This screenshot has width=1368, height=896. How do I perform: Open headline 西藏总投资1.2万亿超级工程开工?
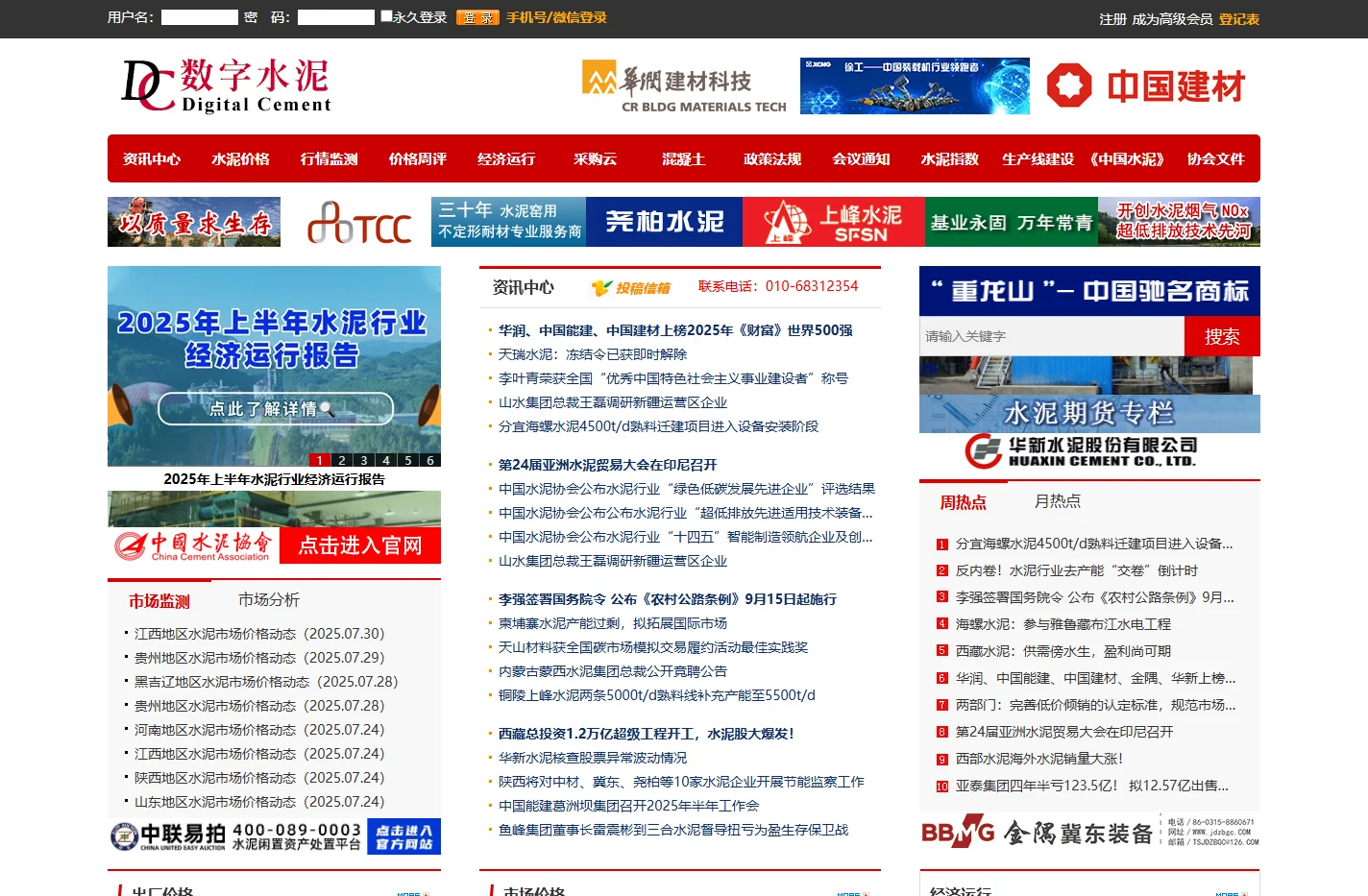tap(646, 734)
